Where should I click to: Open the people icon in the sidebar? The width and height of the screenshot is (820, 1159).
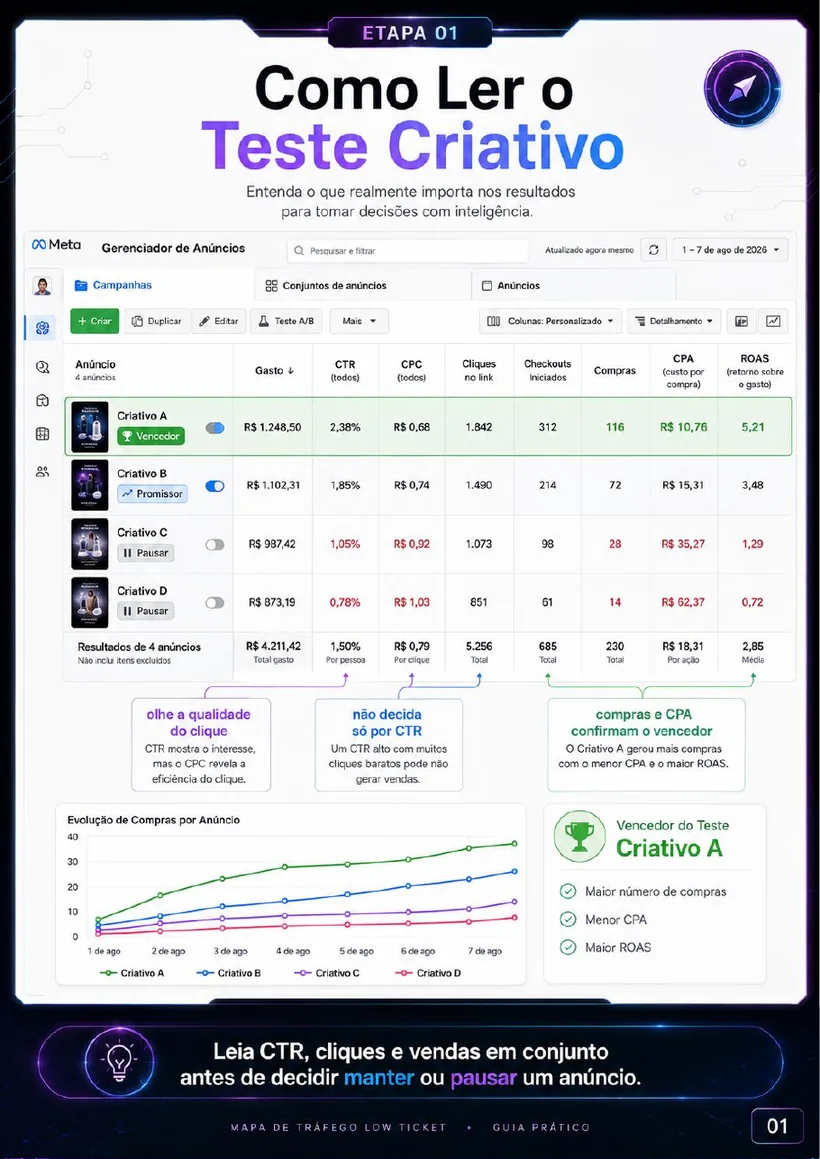[43, 472]
